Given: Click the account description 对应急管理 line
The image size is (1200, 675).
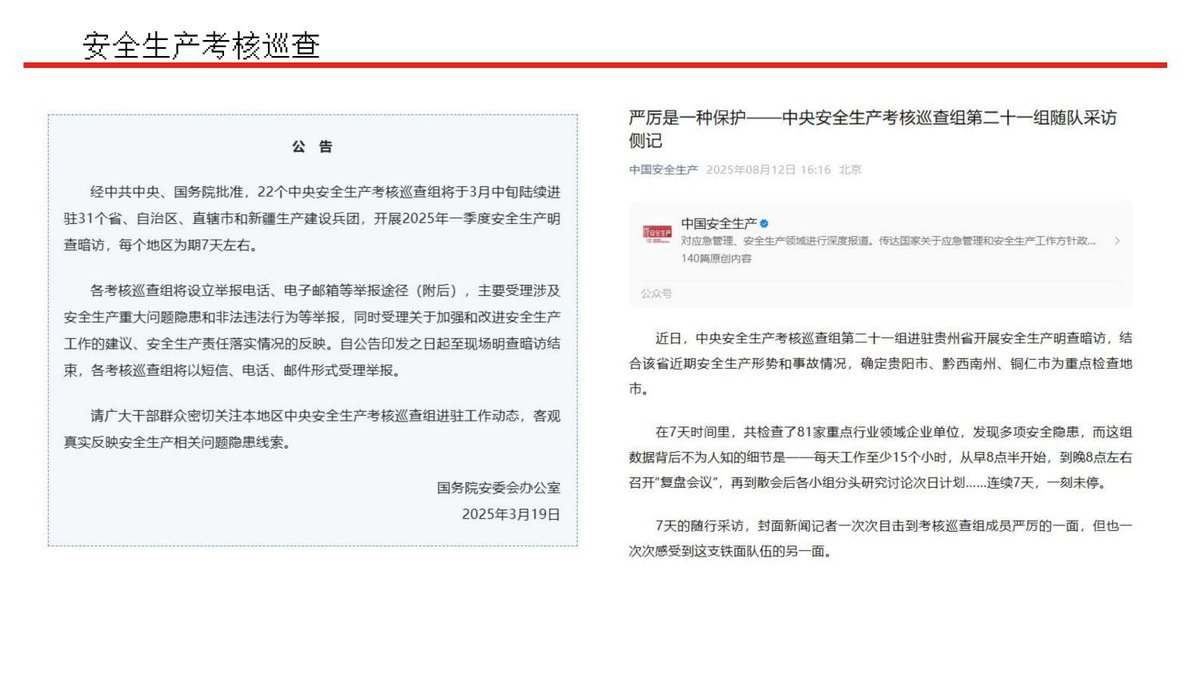Looking at the screenshot, I should pyautogui.click(x=888, y=241).
